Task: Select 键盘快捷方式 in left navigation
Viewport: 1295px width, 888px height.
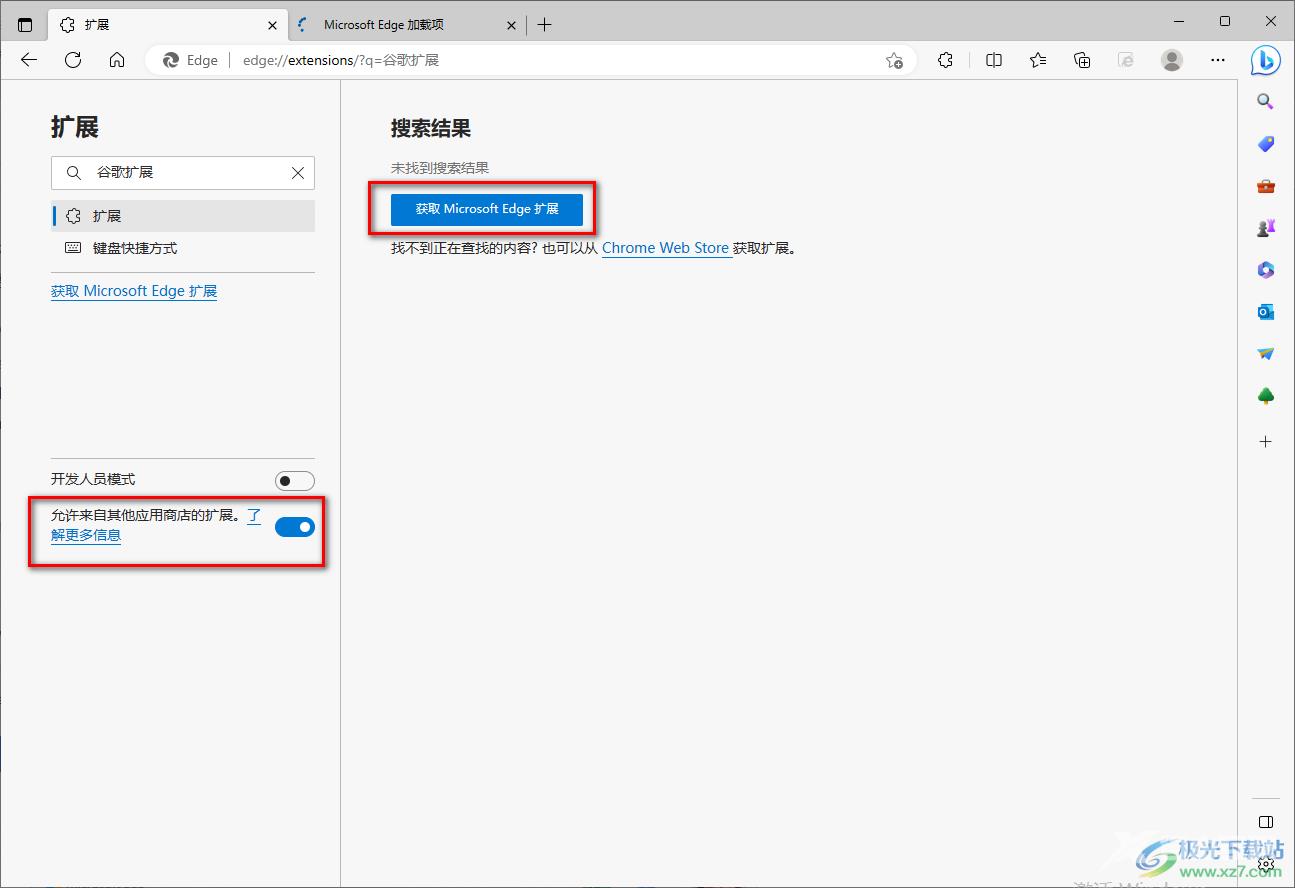Action: tap(183, 248)
